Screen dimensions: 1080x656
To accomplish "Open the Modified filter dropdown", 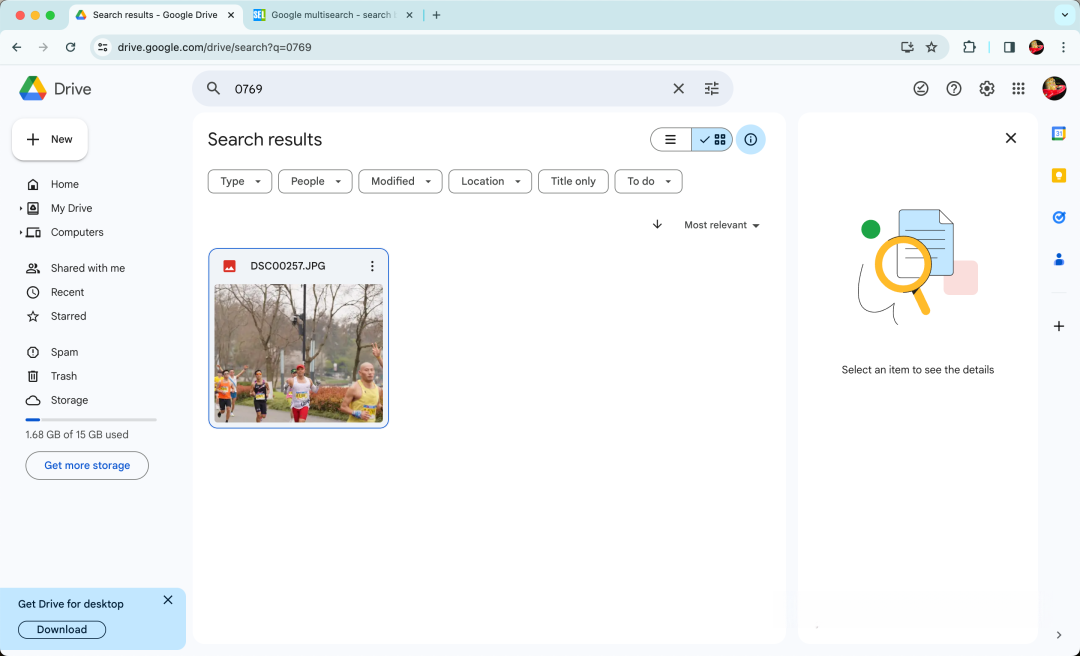I will click(x=400, y=181).
